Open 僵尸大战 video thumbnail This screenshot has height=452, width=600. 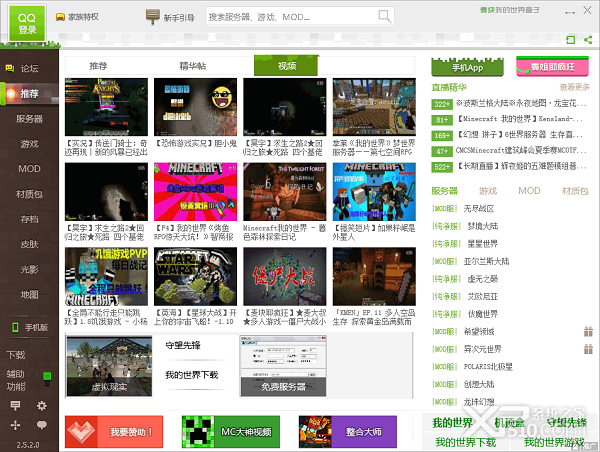(285, 276)
